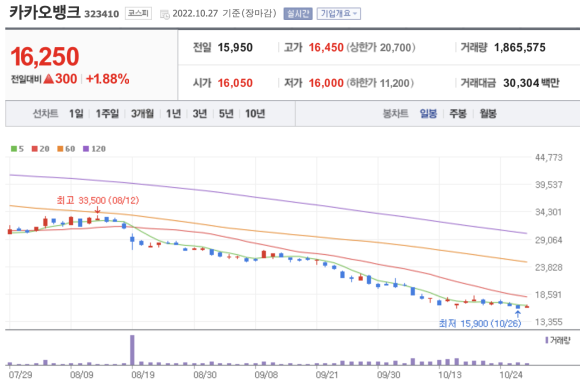Select the 3개월 line chart tab
Image resolution: width=580 pixels, height=392 pixels.
(x=142, y=114)
